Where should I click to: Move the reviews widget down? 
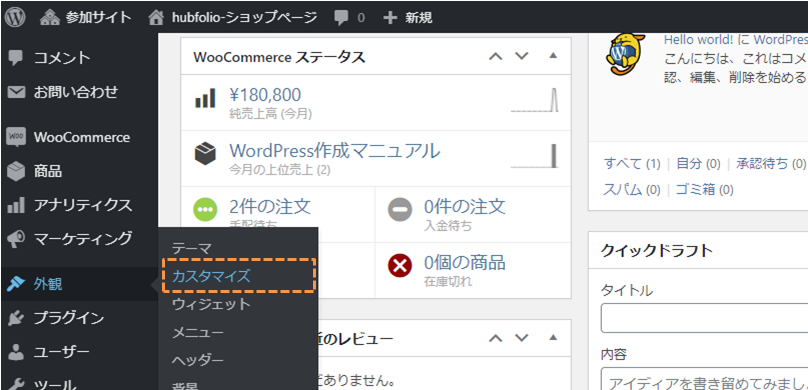522,338
